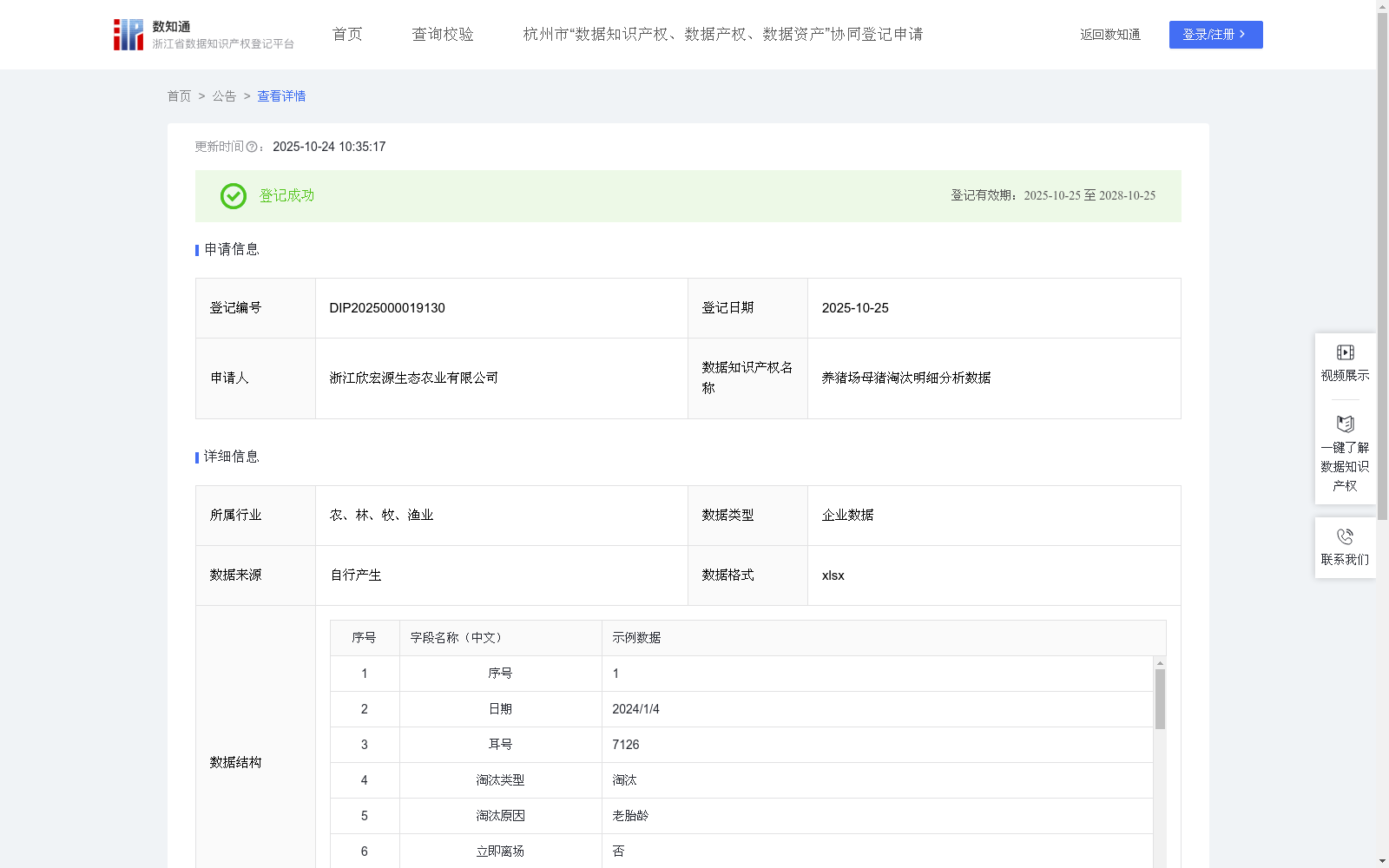The height and width of the screenshot is (868, 1389).
Task: Click the xlsx data format value
Action: click(833, 575)
